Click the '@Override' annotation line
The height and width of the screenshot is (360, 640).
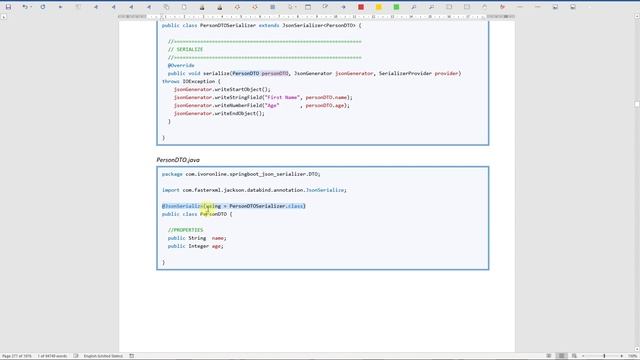pyautogui.click(x=181, y=65)
